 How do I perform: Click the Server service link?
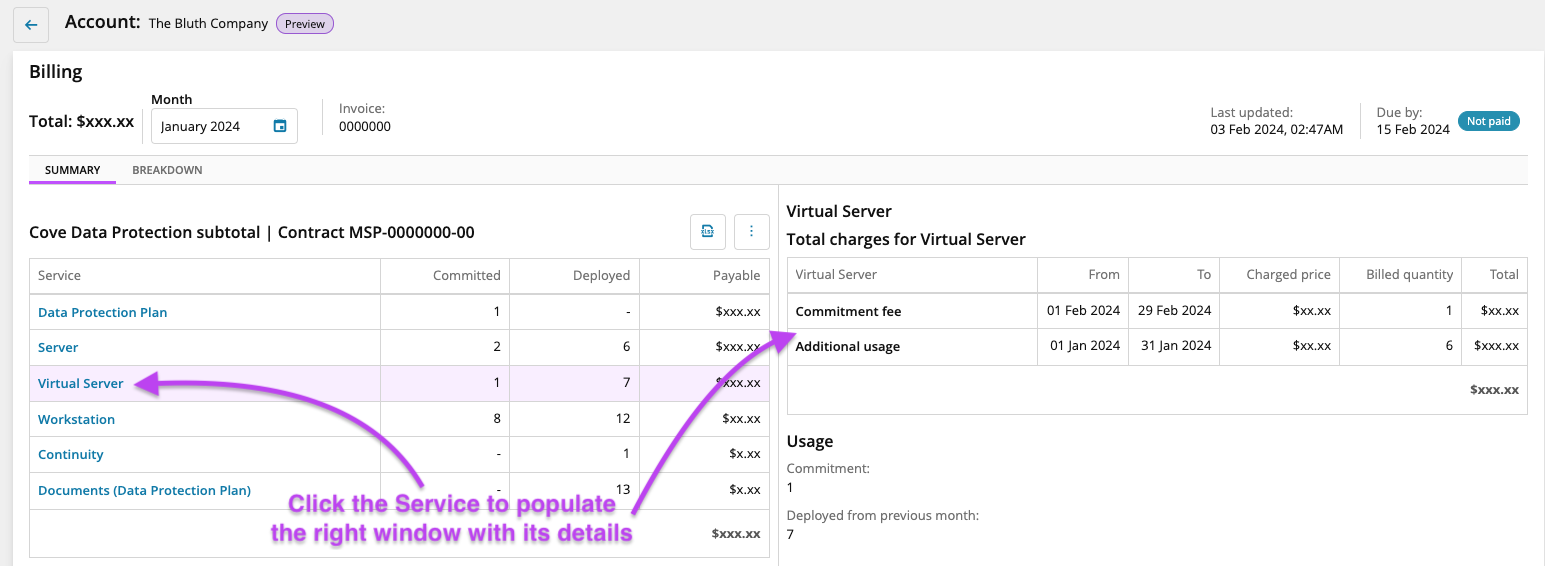[58, 347]
